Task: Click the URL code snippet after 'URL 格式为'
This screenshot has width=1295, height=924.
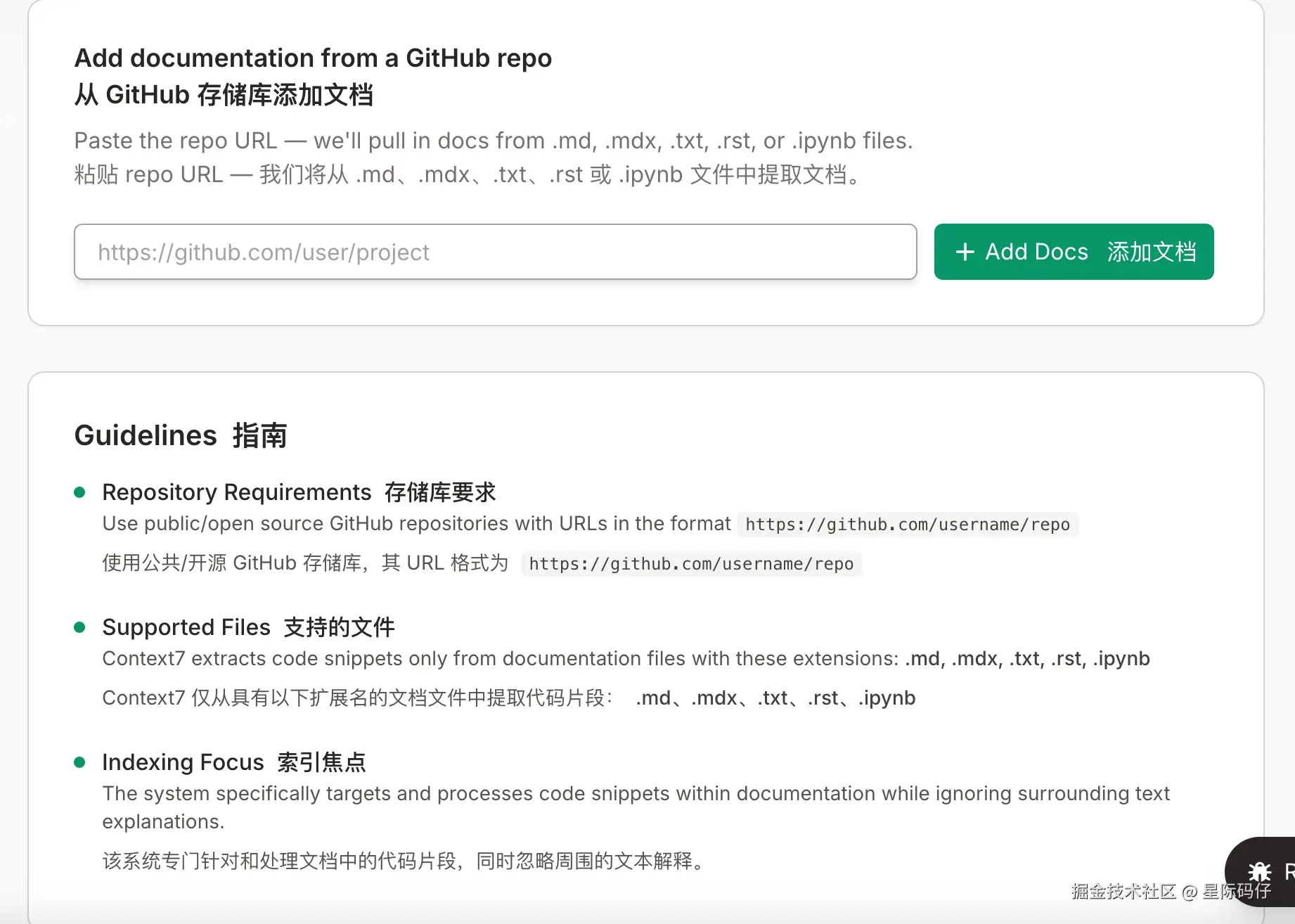Action: 691,564
